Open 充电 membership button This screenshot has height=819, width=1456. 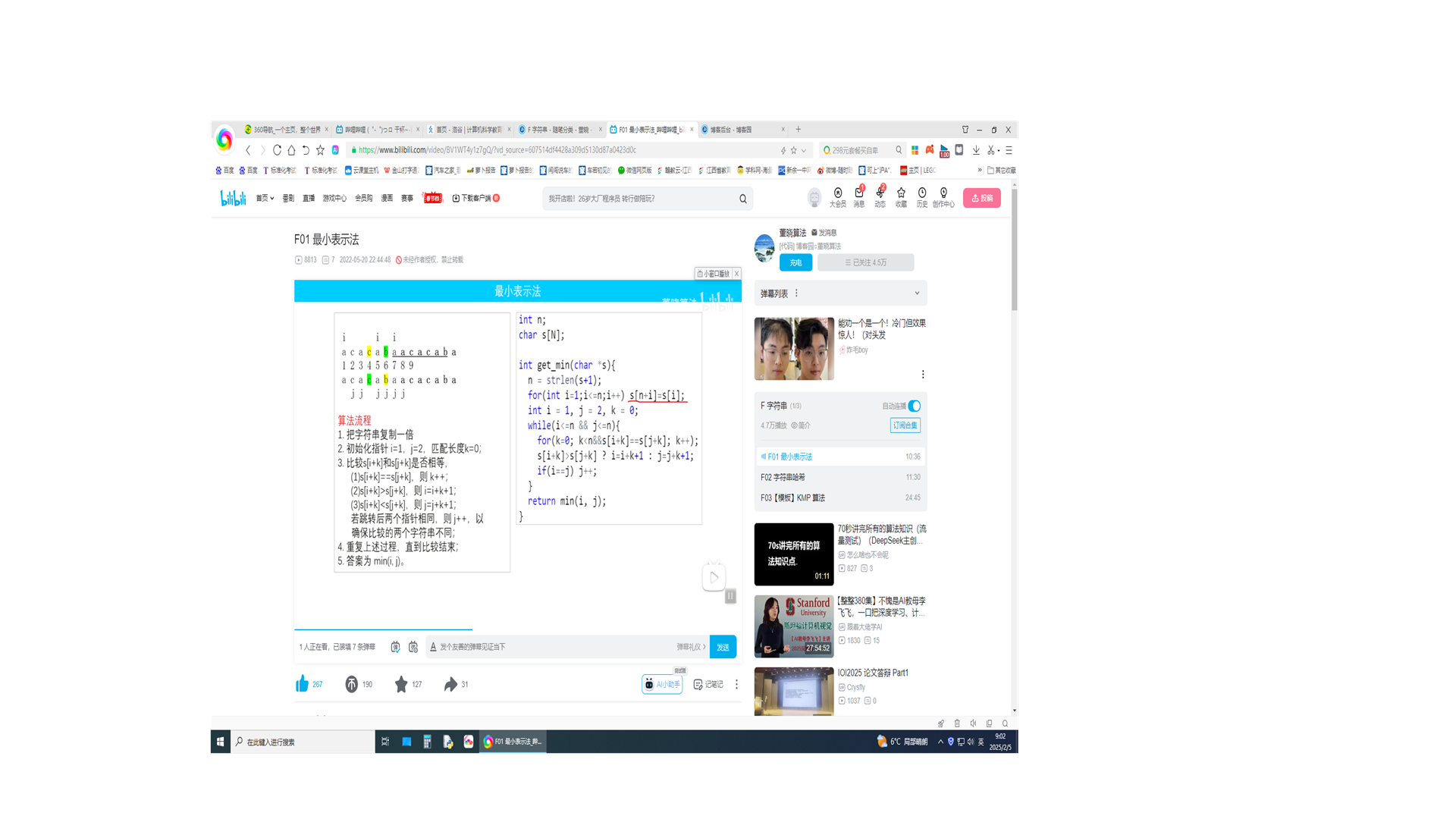(795, 262)
